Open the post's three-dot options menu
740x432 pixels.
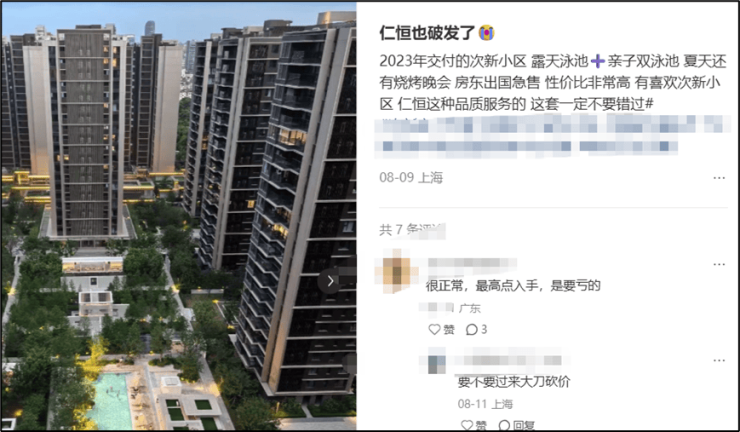tap(719, 178)
